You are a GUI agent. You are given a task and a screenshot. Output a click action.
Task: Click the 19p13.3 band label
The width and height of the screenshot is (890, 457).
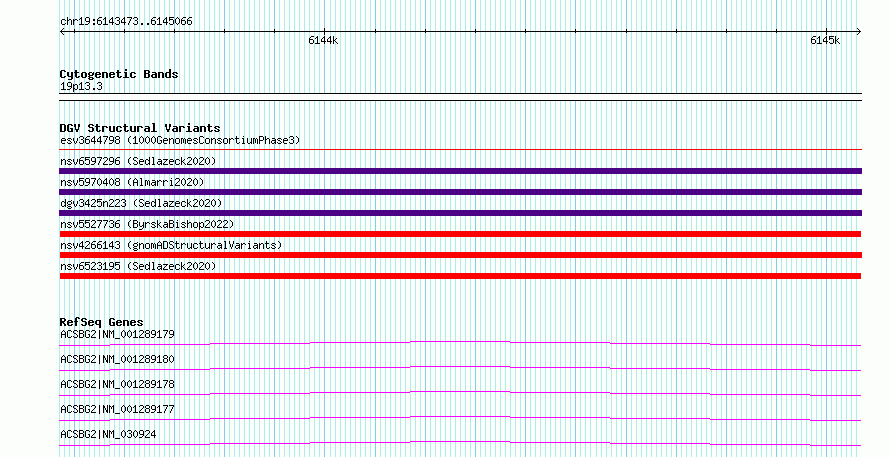click(x=81, y=86)
